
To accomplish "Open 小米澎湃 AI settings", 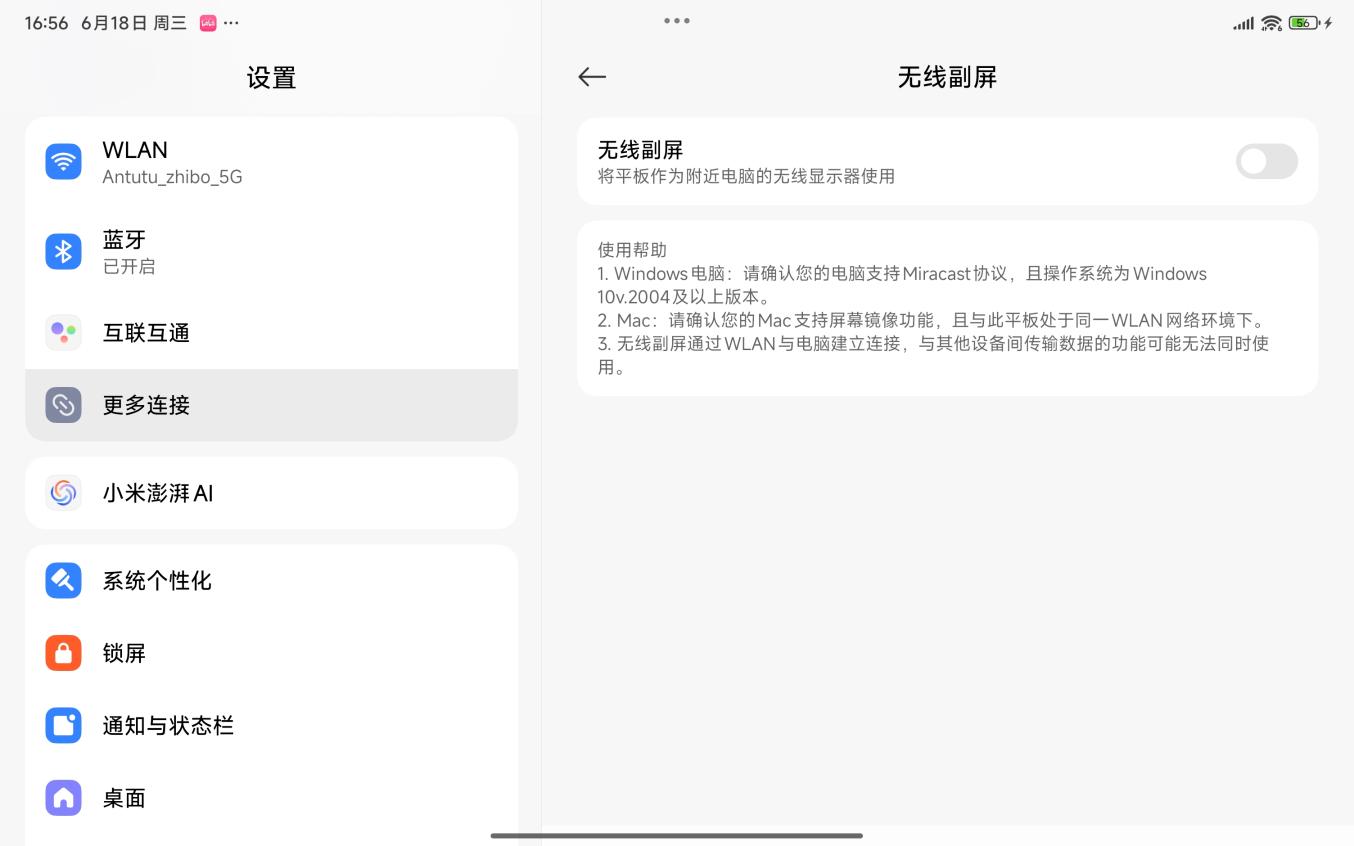I will [x=271, y=493].
